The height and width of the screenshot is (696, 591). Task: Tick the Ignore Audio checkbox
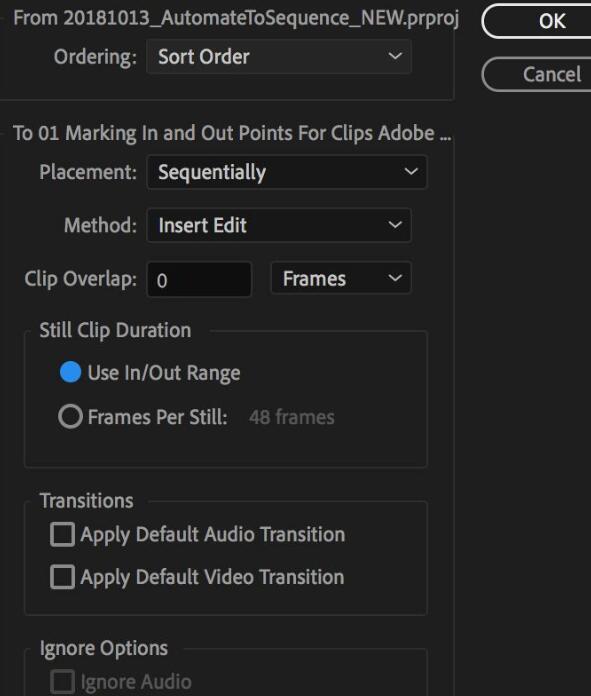(62, 681)
